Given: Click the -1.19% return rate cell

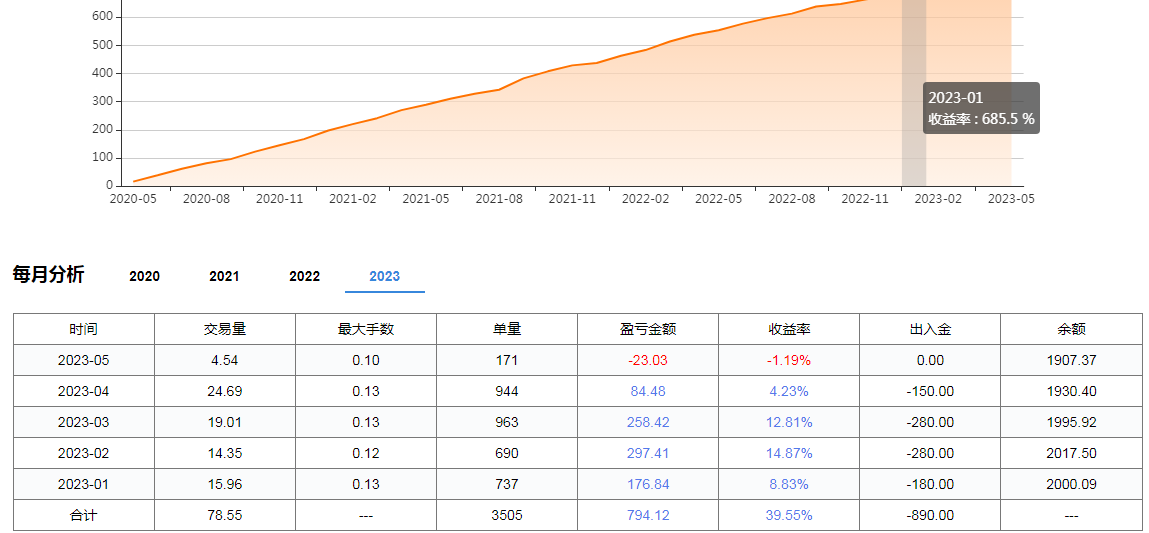Looking at the screenshot, I should (x=788, y=360).
